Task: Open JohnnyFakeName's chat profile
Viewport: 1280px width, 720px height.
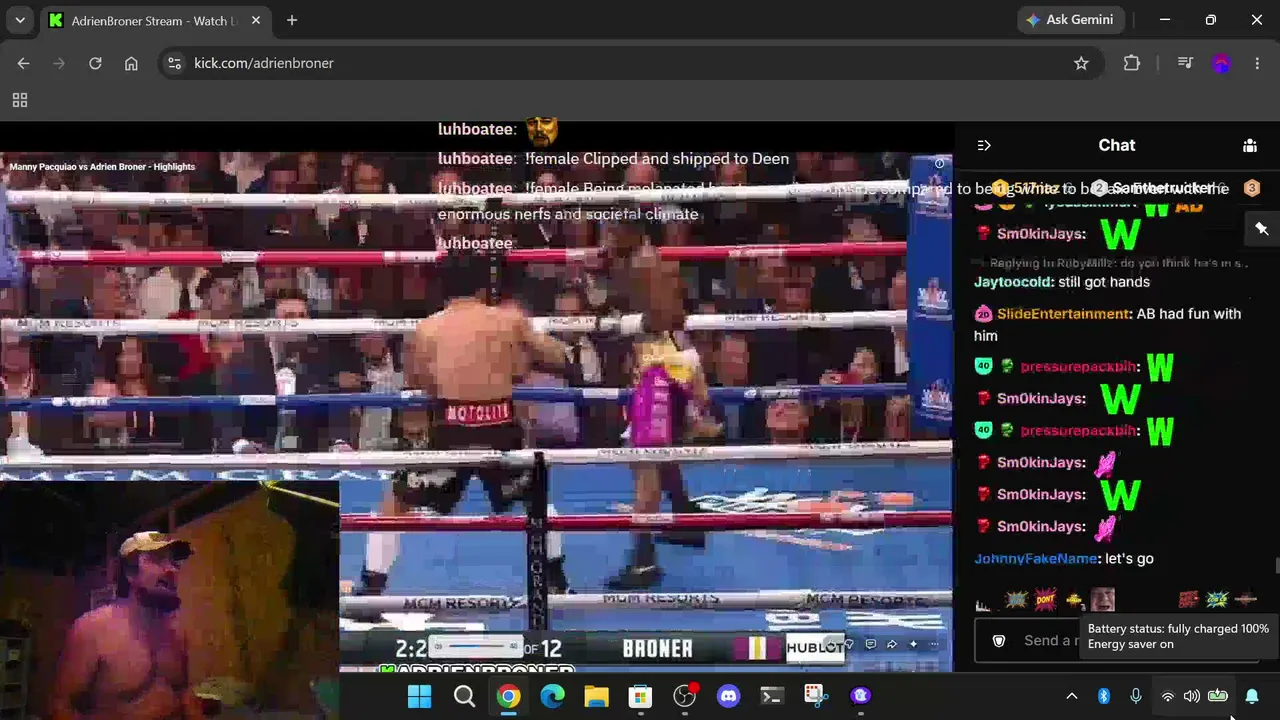Action: coord(1036,559)
